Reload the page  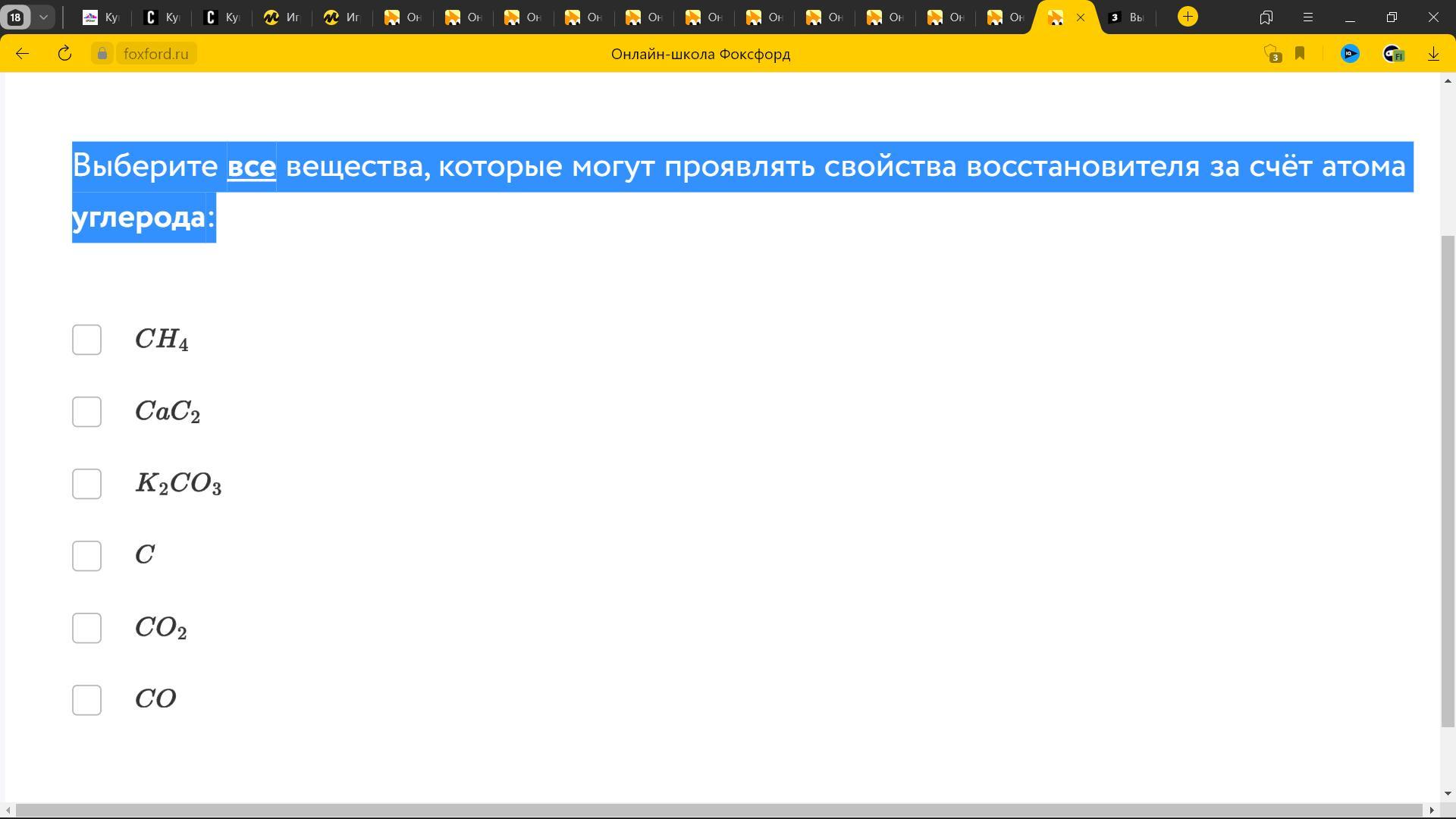(x=64, y=54)
